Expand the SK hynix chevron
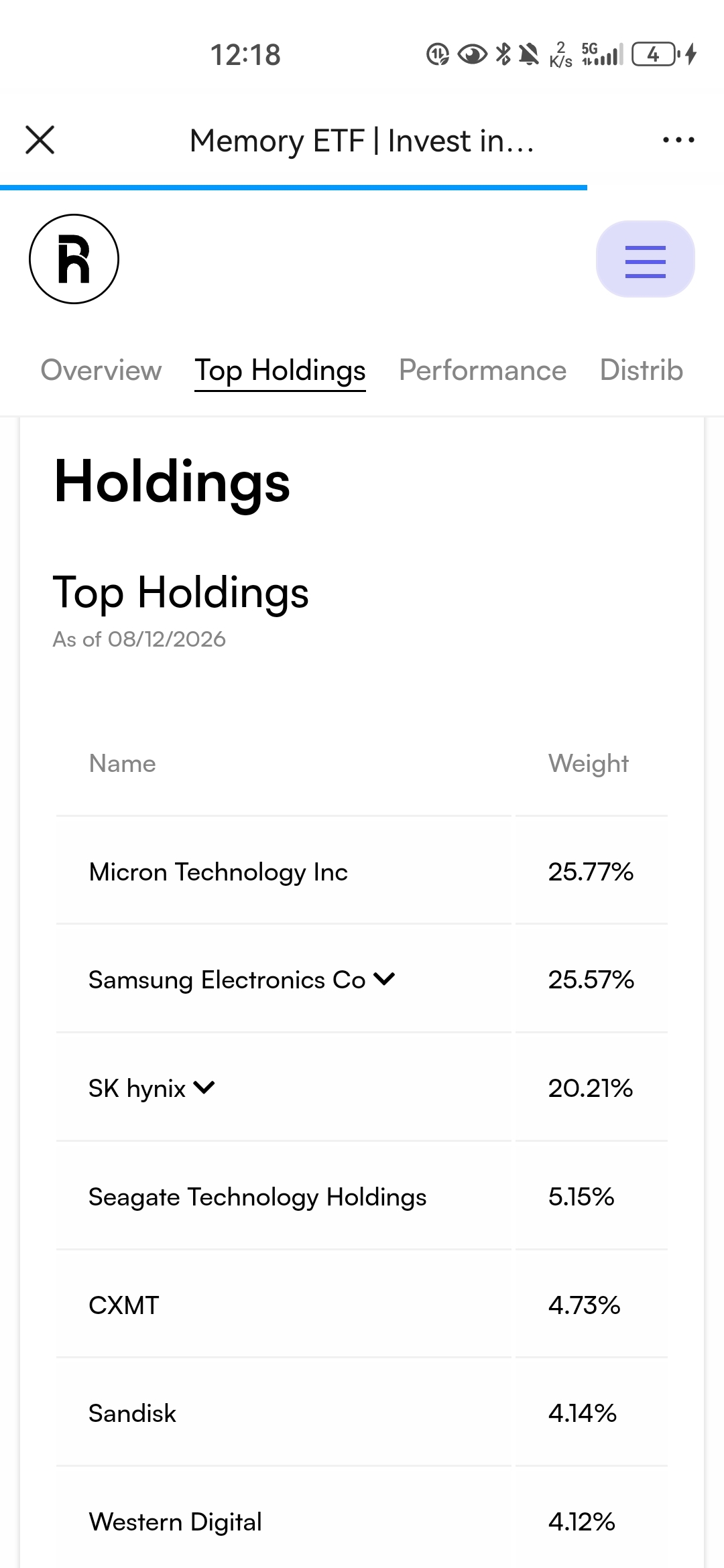This screenshot has height=1568, width=724. click(204, 1088)
